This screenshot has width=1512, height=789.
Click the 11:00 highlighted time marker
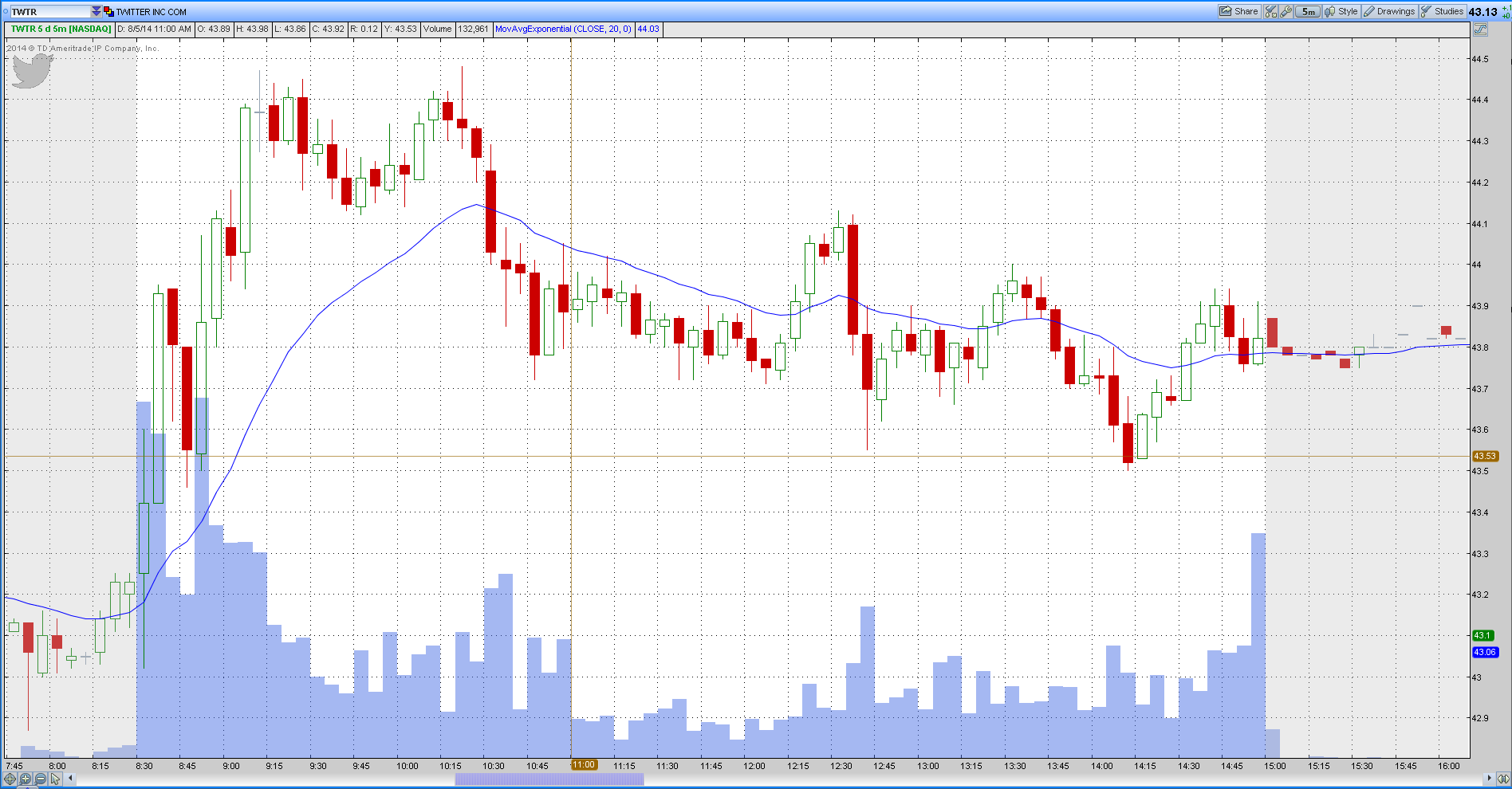[584, 765]
